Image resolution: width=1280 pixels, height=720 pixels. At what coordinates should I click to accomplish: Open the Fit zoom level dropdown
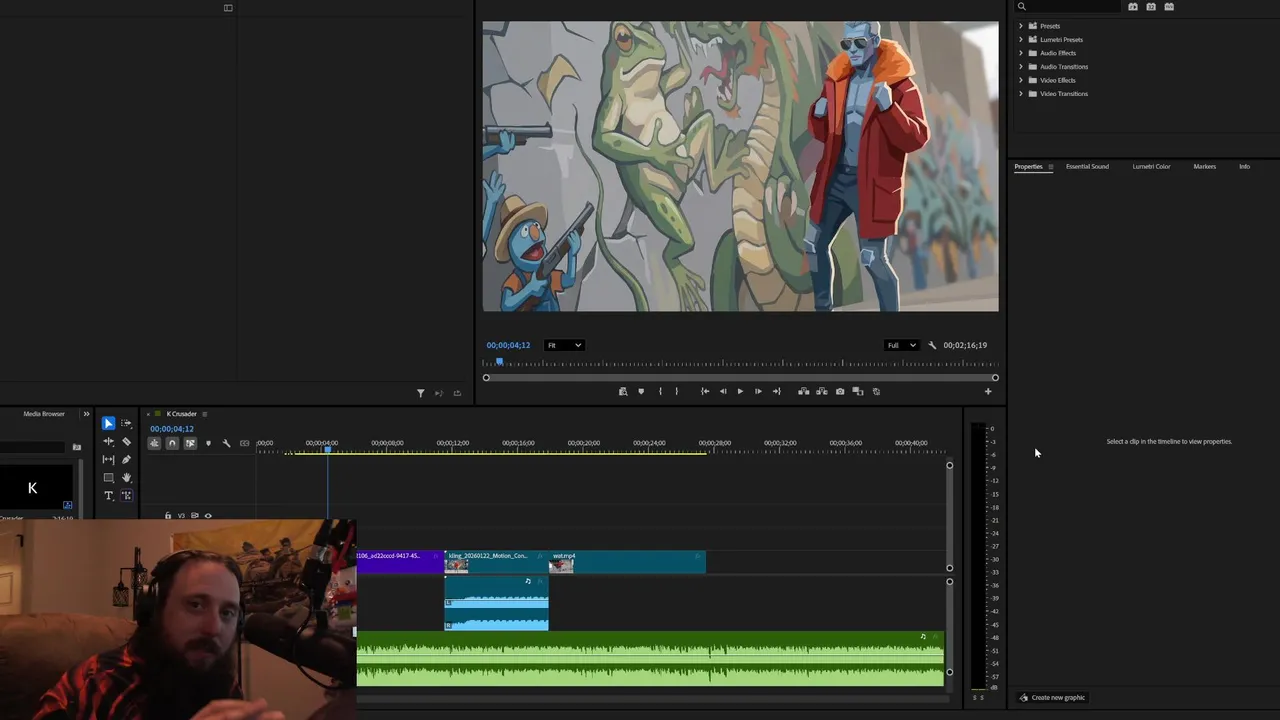coord(563,345)
